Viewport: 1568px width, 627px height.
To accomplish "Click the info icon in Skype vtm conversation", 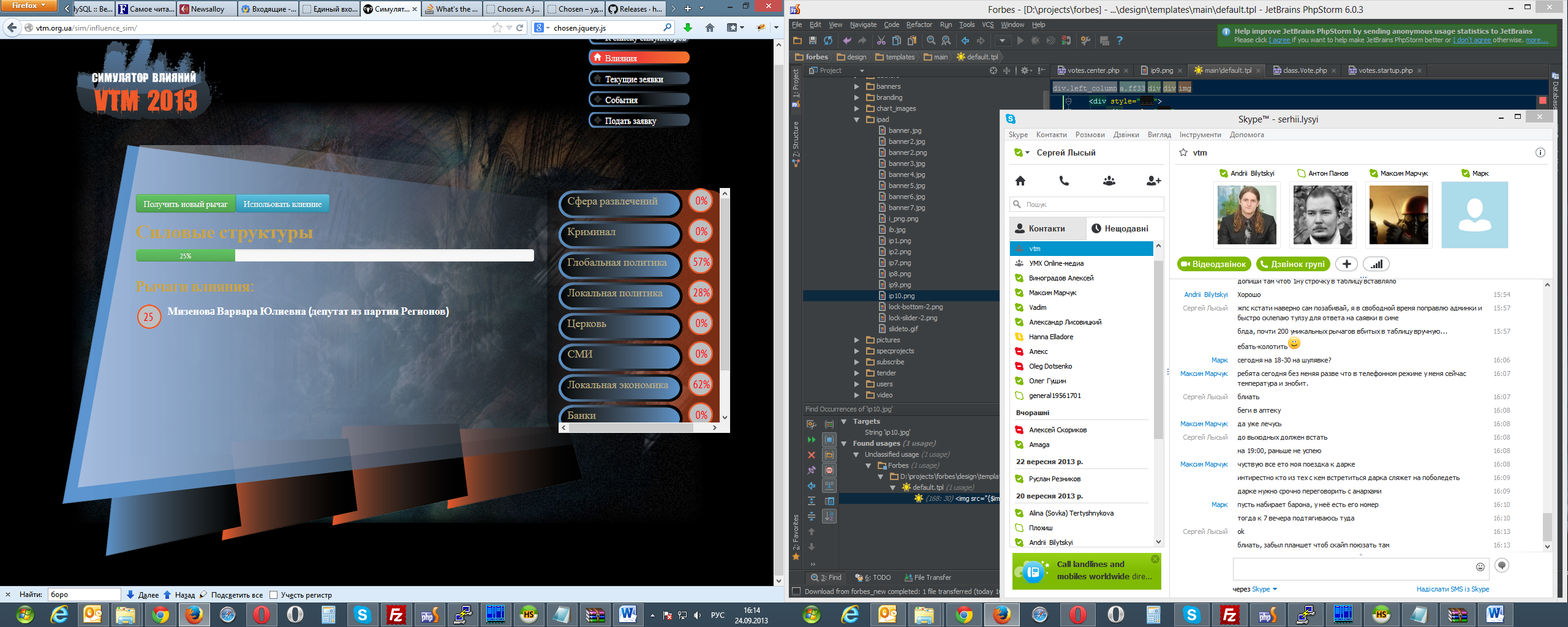I will (1540, 152).
